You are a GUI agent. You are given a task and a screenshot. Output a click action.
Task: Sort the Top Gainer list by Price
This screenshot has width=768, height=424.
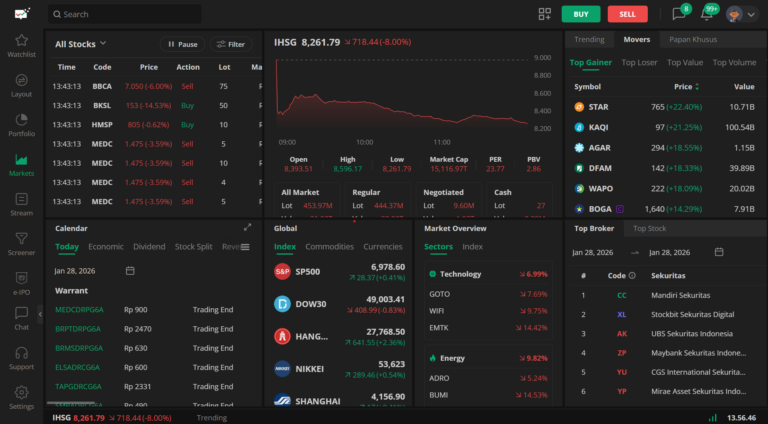[687, 86]
